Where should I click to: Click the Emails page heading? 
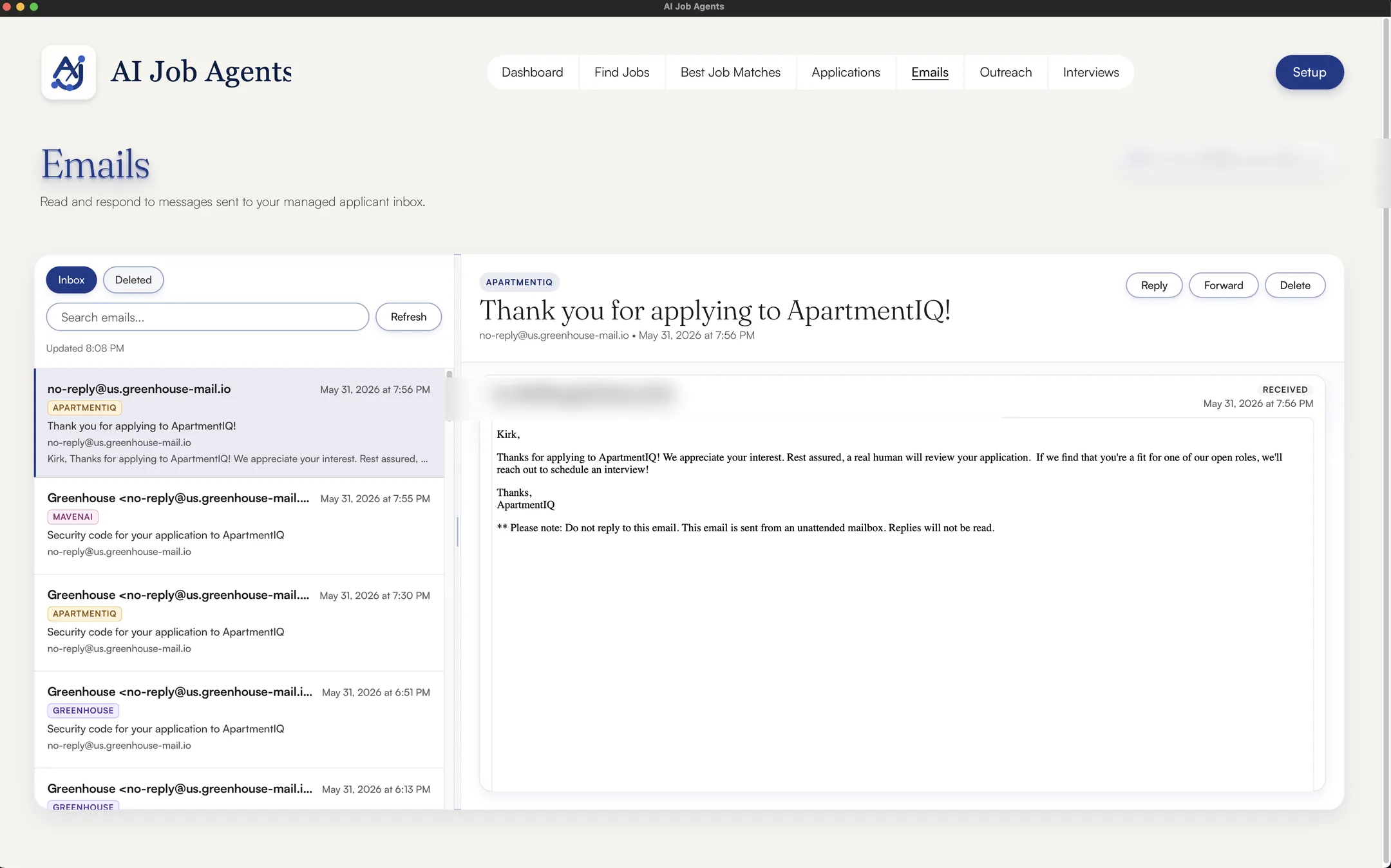95,164
